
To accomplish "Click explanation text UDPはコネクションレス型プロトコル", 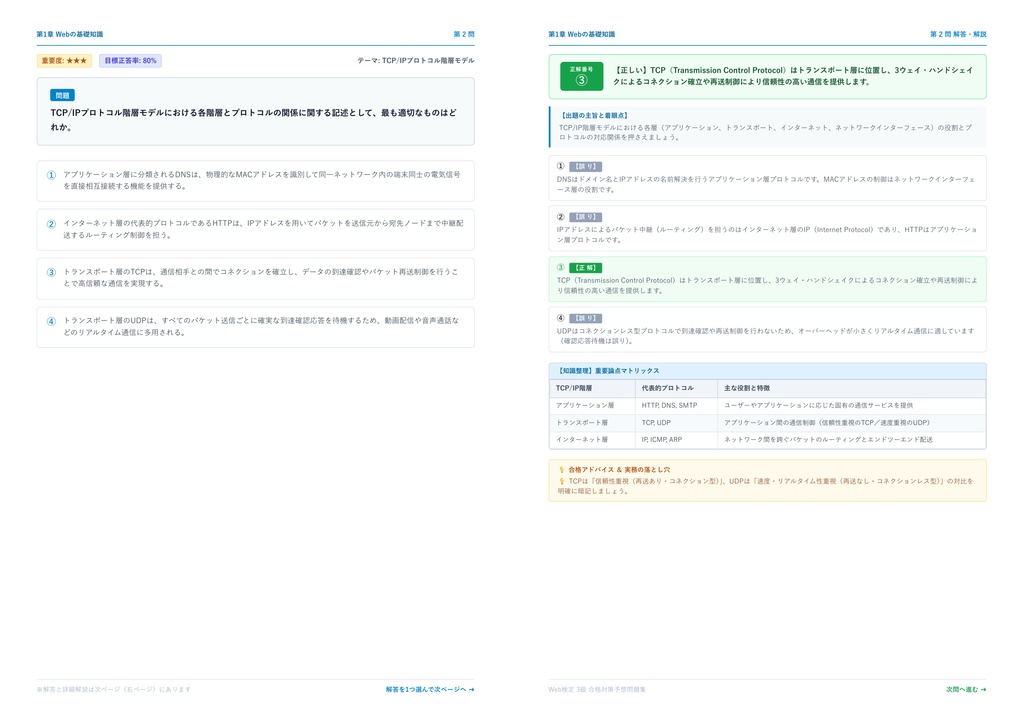I will (x=765, y=336).
